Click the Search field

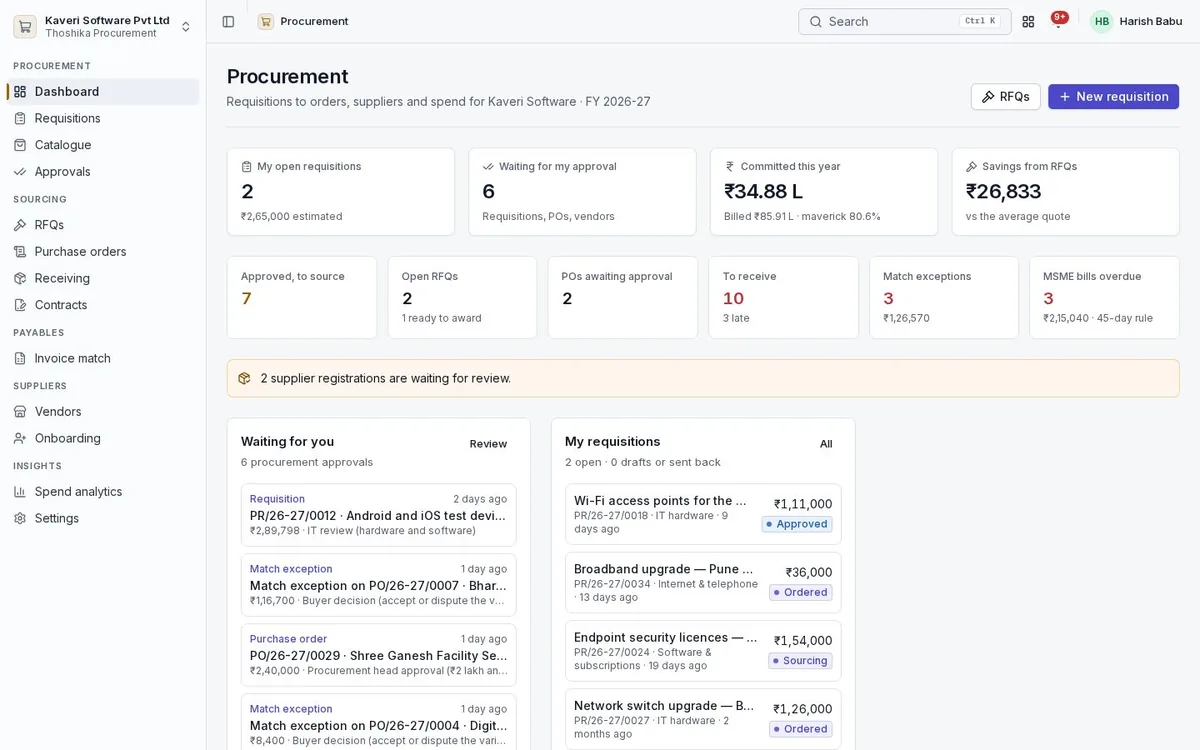pyautogui.click(x=904, y=21)
